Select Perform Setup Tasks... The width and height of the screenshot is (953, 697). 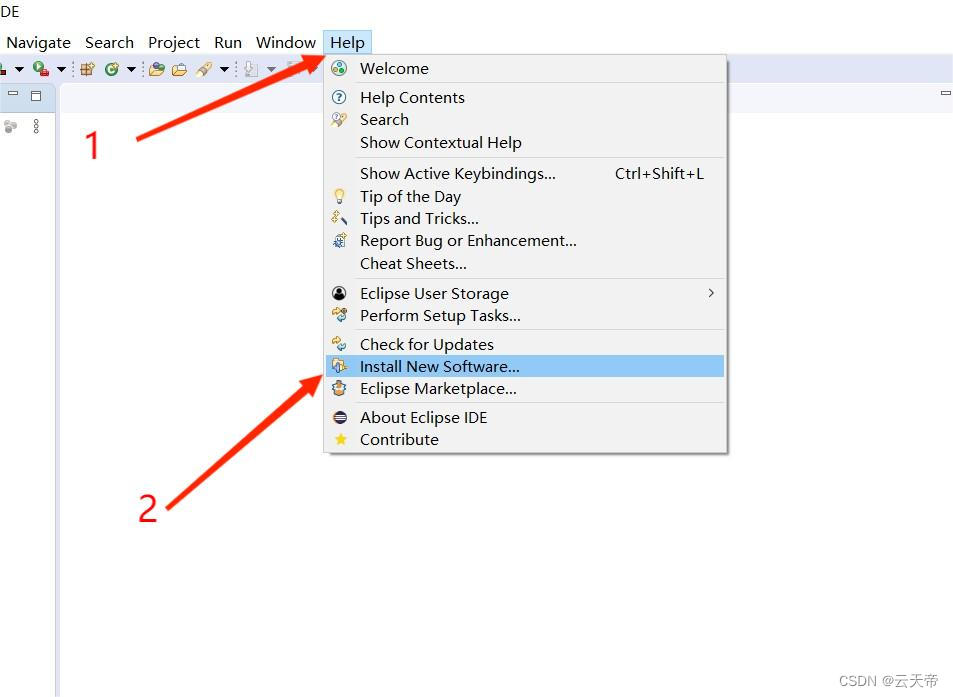526,315
